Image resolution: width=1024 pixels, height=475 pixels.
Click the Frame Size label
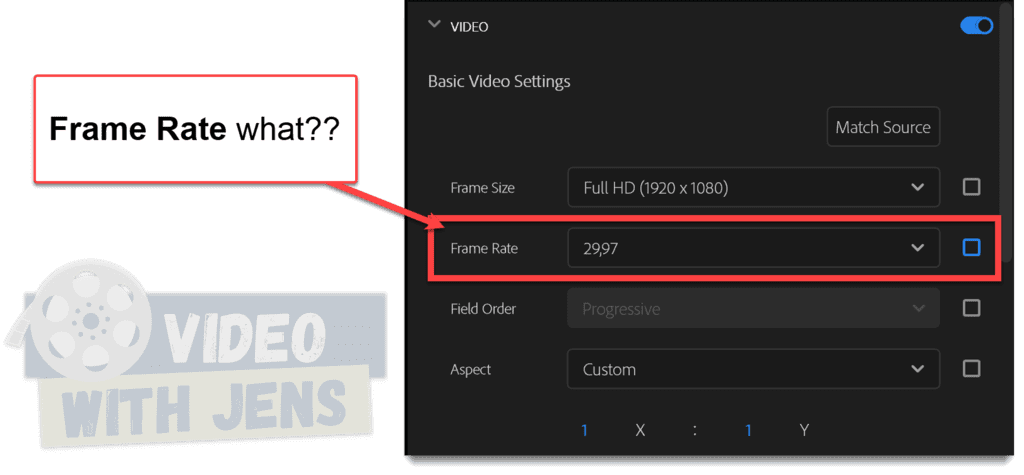(x=483, y=188)
